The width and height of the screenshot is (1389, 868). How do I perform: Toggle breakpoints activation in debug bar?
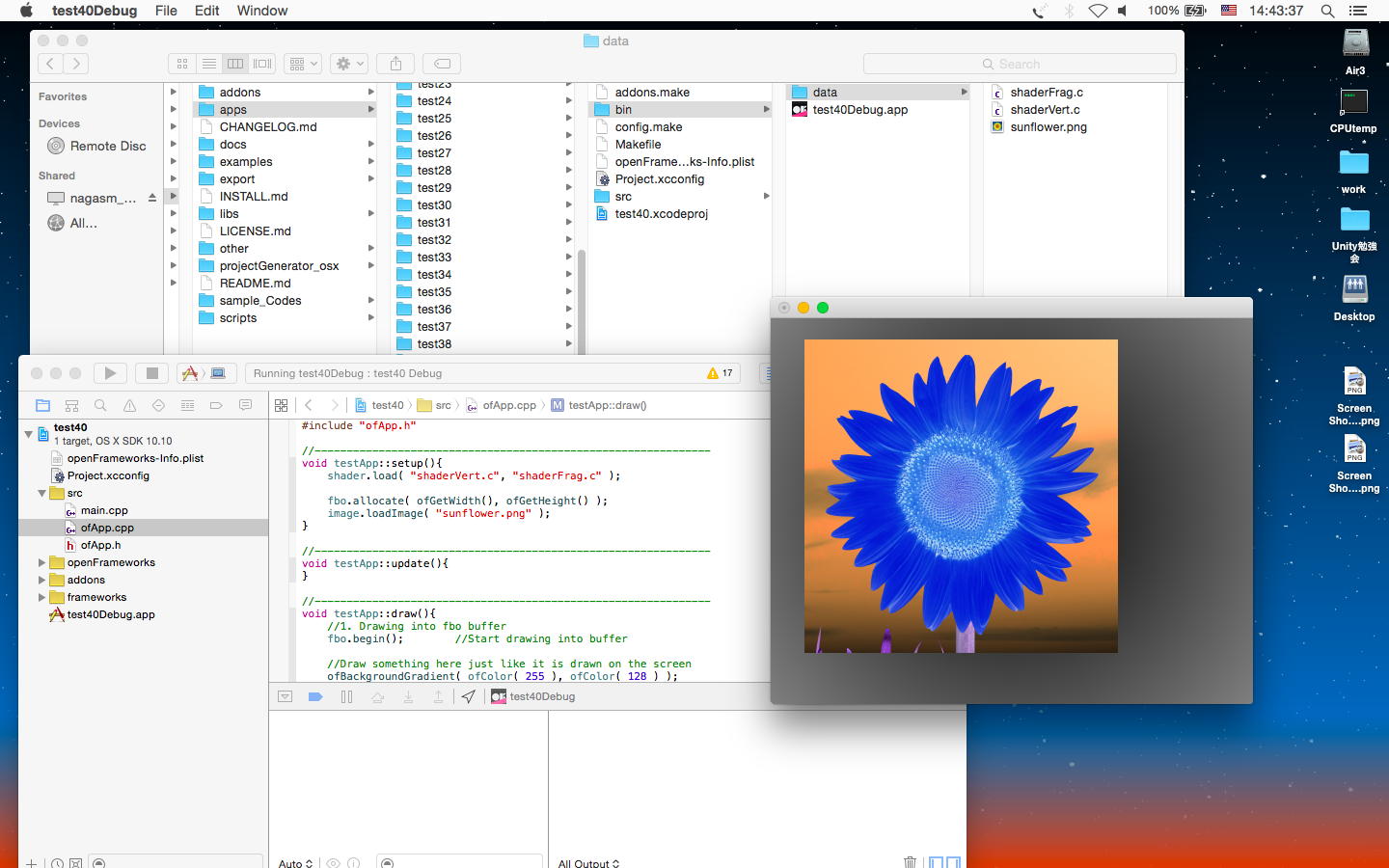tap(315, 696)
